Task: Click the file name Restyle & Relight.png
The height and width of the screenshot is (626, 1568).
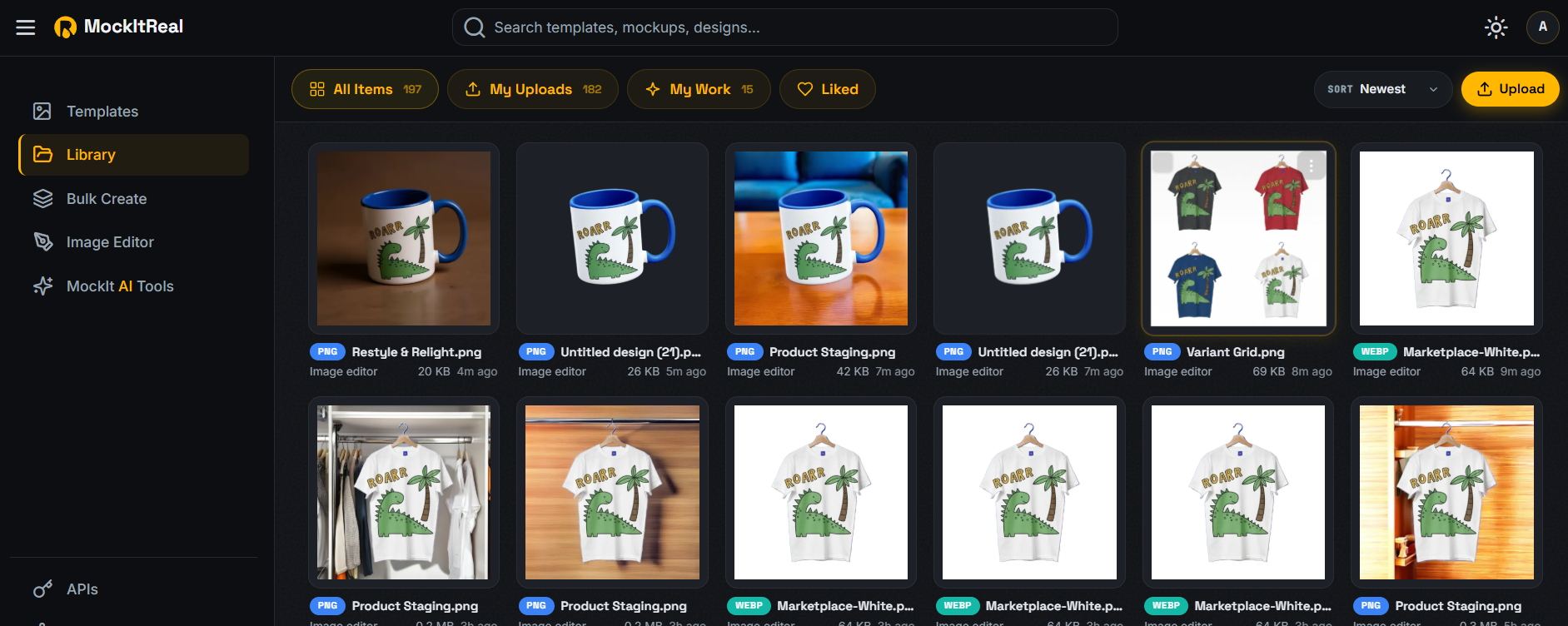Action: point(416,352)
